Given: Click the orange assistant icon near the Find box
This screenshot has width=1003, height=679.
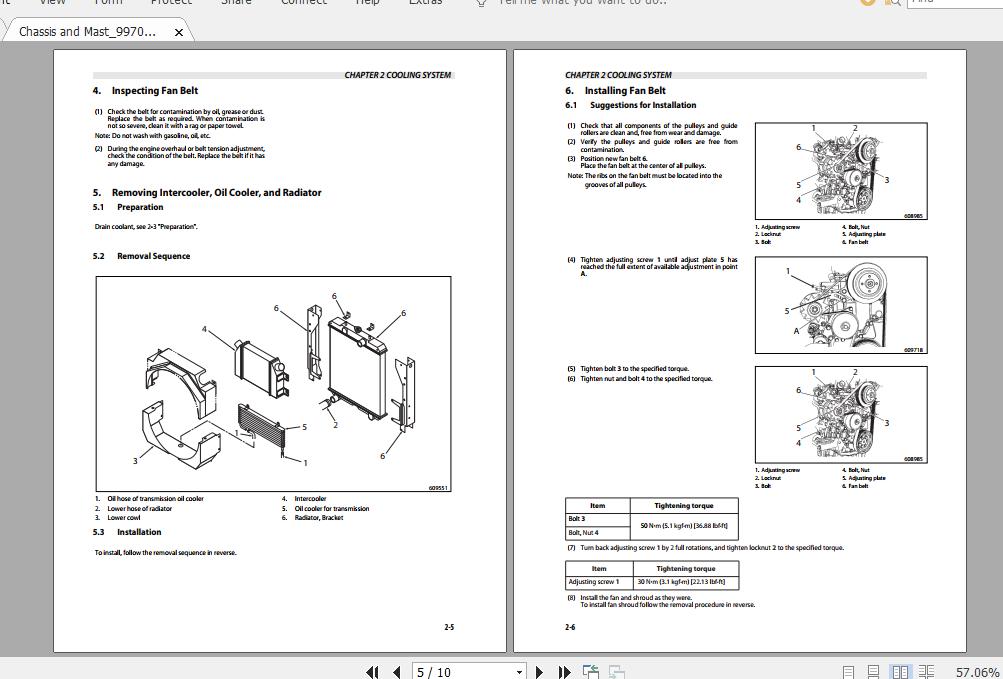Looking at the screenshot, I should click(866, 3).
